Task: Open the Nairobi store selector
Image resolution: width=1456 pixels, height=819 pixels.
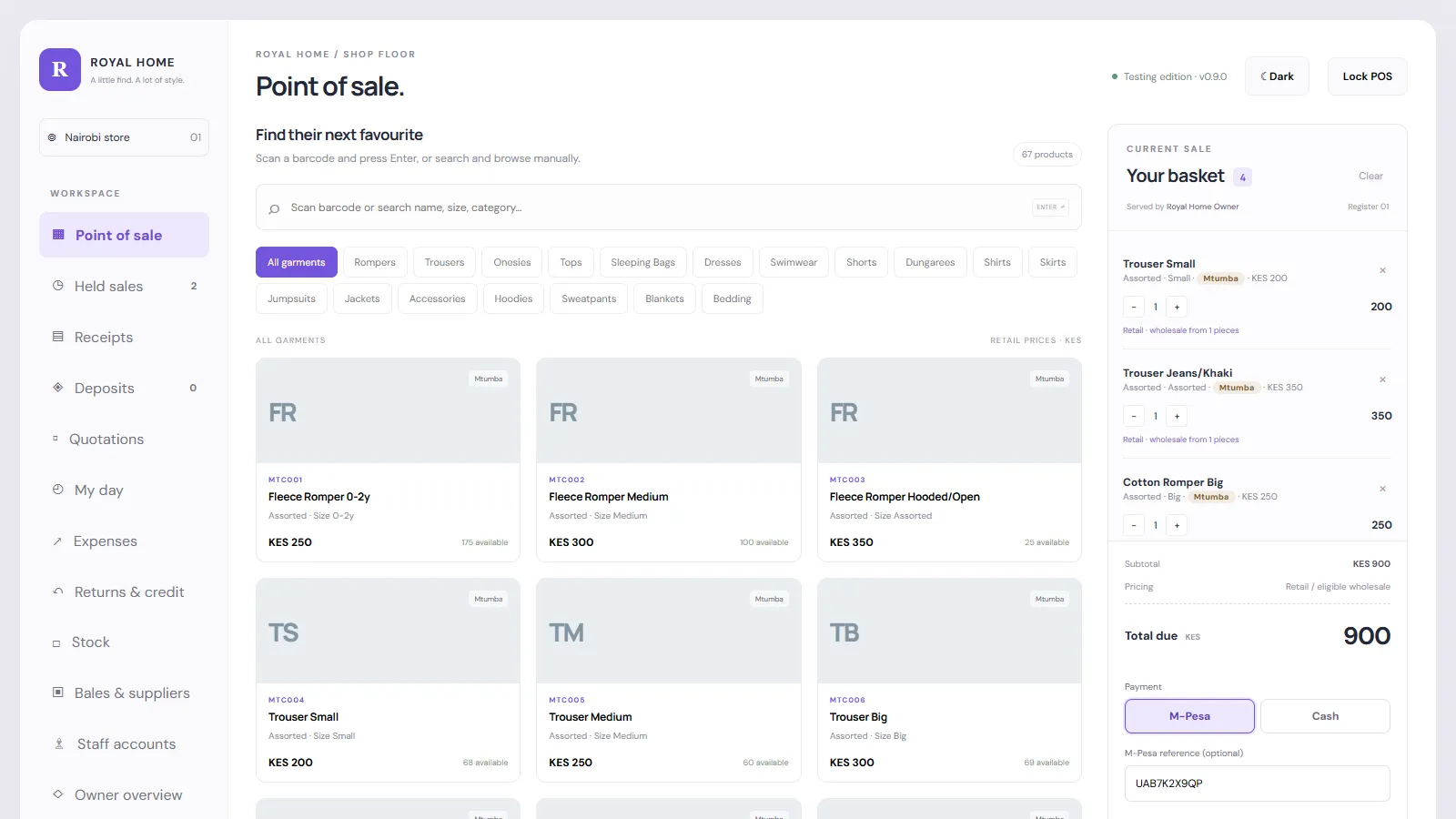Action: 124,137
